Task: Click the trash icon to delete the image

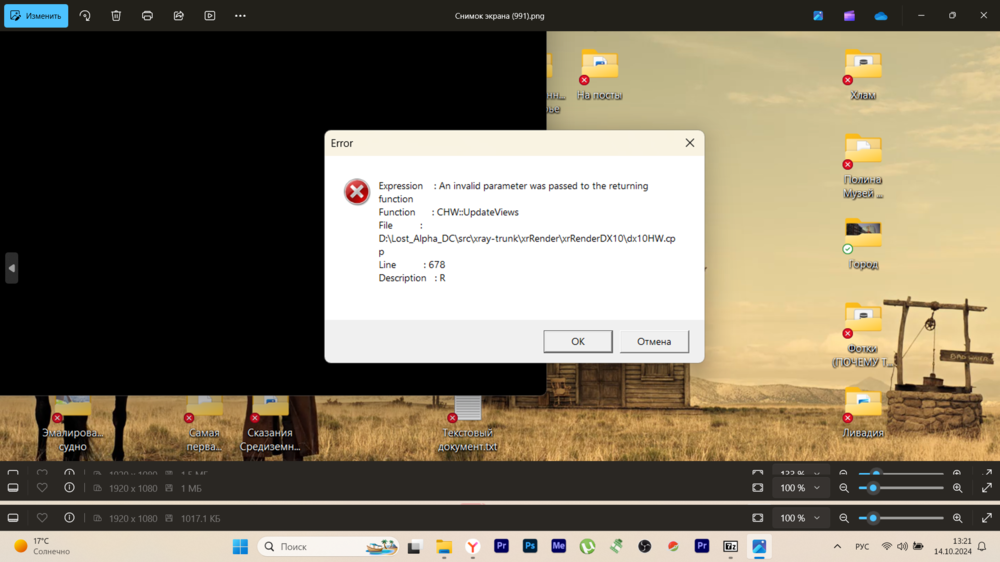Action: click(116, 16)
